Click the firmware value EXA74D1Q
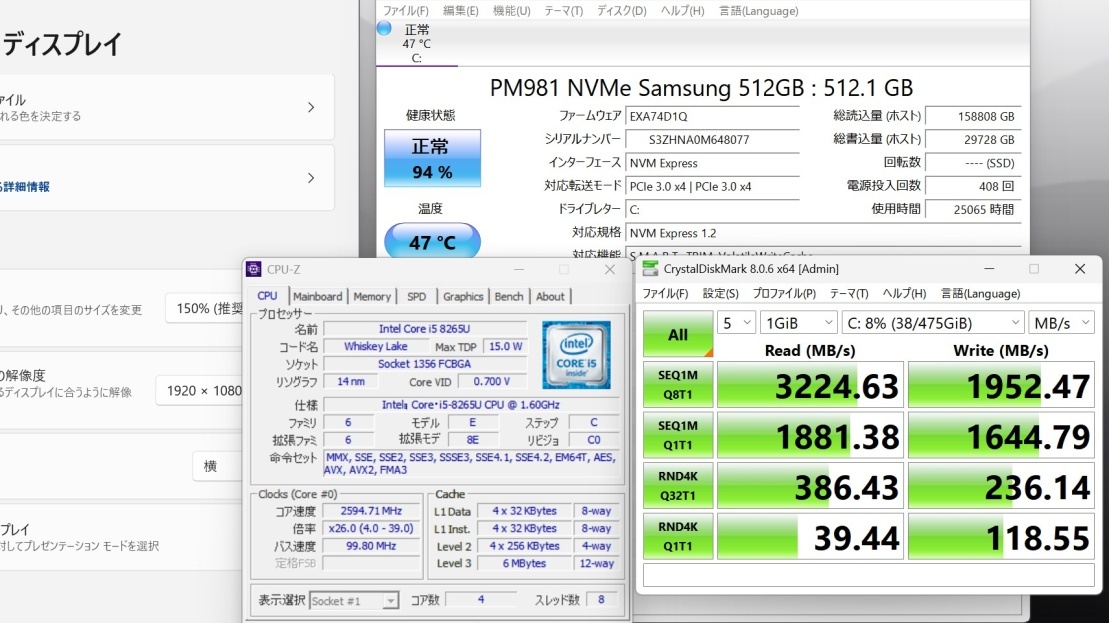 click(x=712, y=116)
